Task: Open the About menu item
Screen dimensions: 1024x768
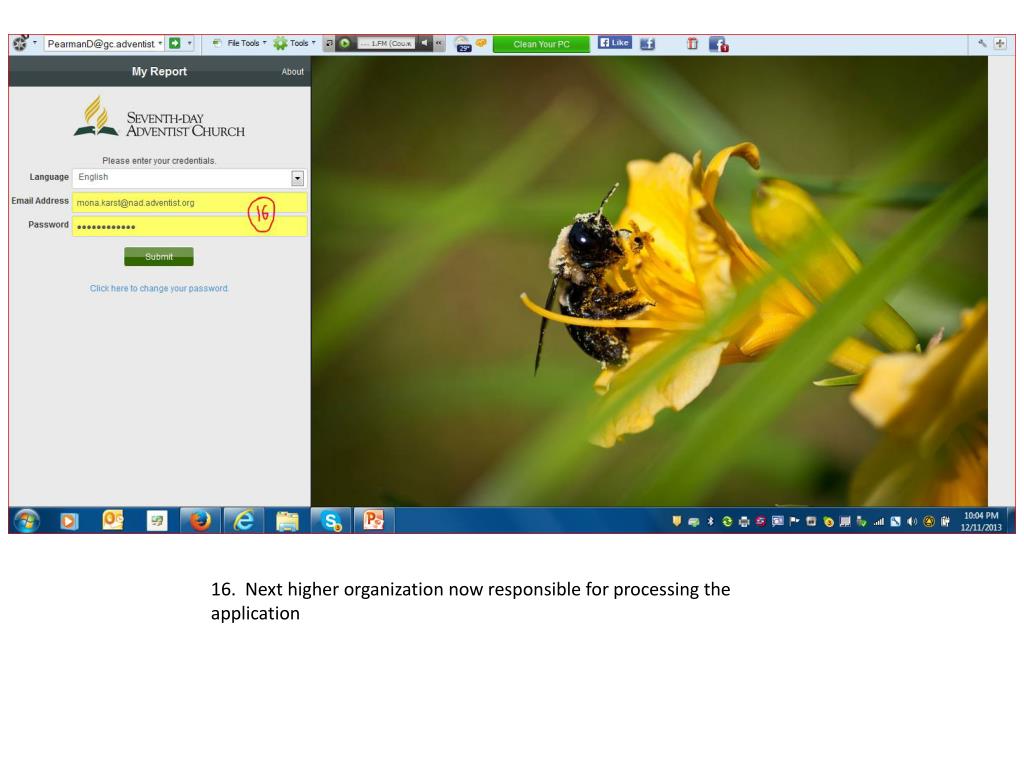Action: (x=292, y=72)
